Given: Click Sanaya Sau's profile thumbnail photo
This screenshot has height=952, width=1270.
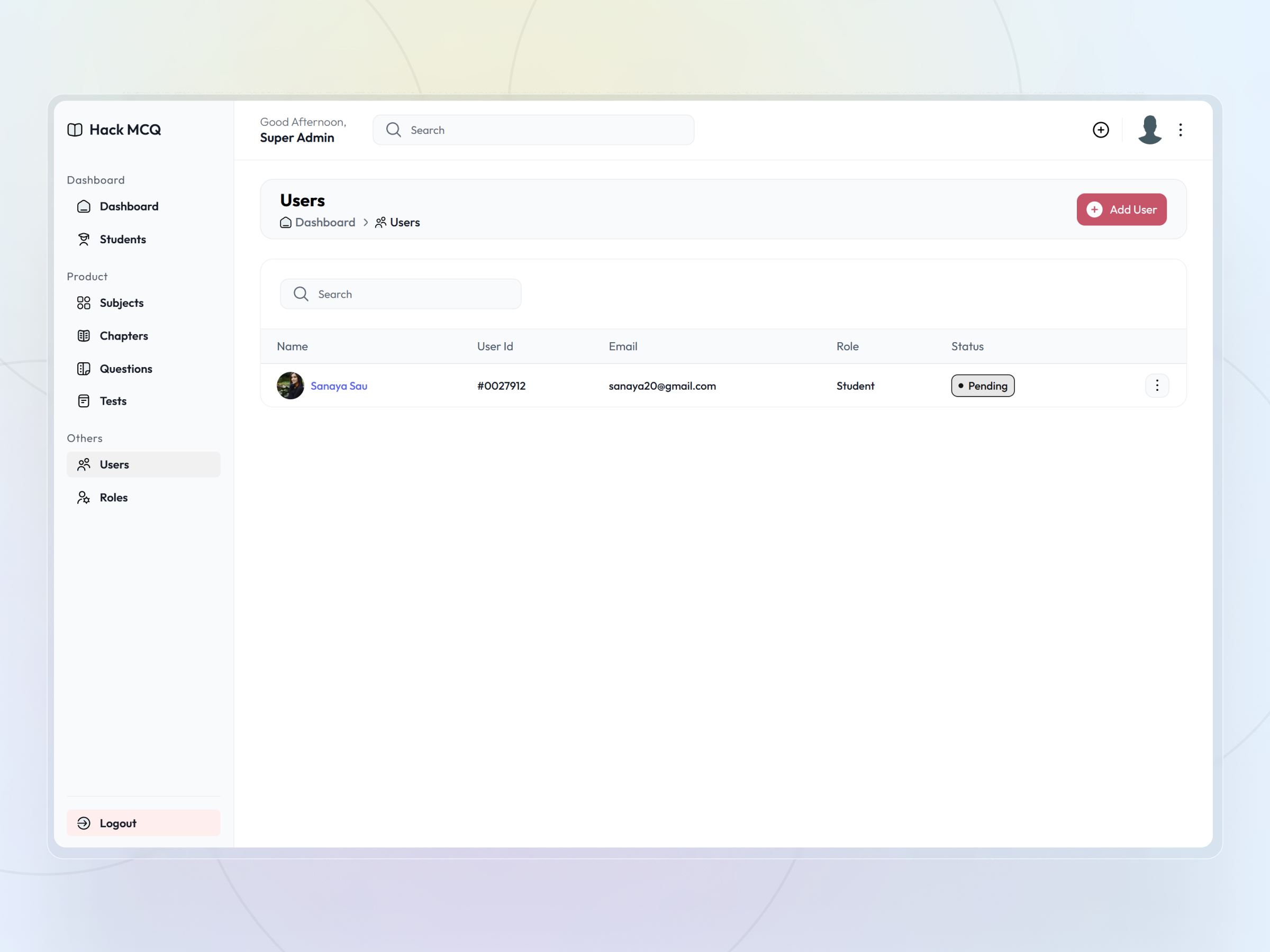Looking at the screenshot, I should tap(291, 385).
